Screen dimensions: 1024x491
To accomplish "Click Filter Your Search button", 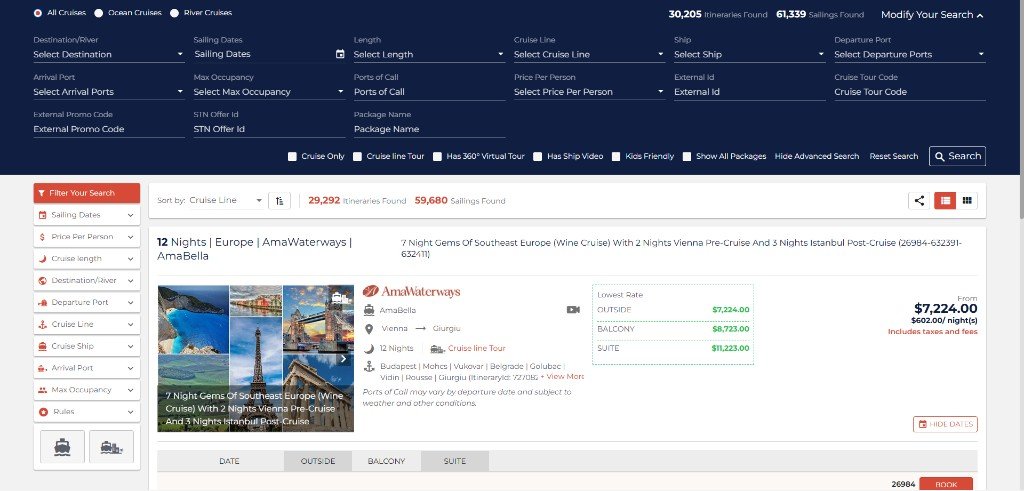I will [87, 193].
